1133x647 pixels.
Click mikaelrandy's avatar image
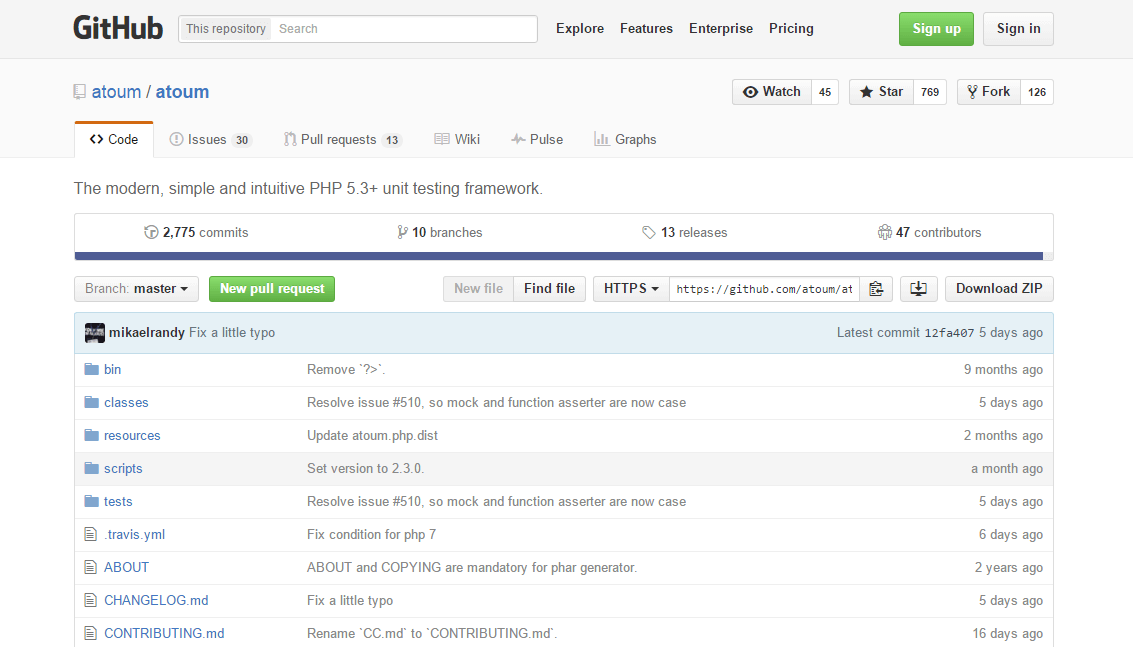(95, 333)
